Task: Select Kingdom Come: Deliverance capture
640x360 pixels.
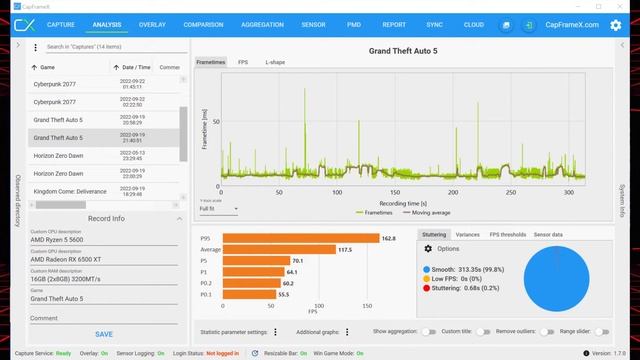Action: (x=104, y=192)
